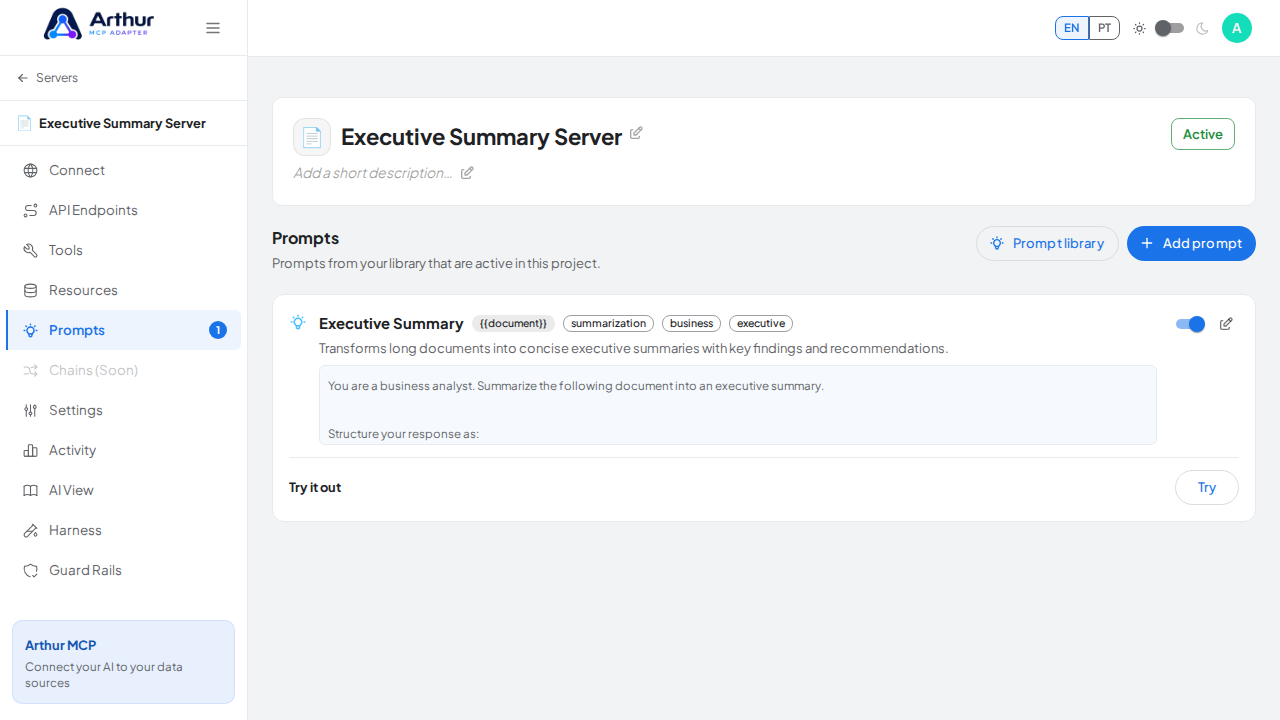
Task: Click the Arthur MCP Adapter logo
Action: click(x=99, y=24)
